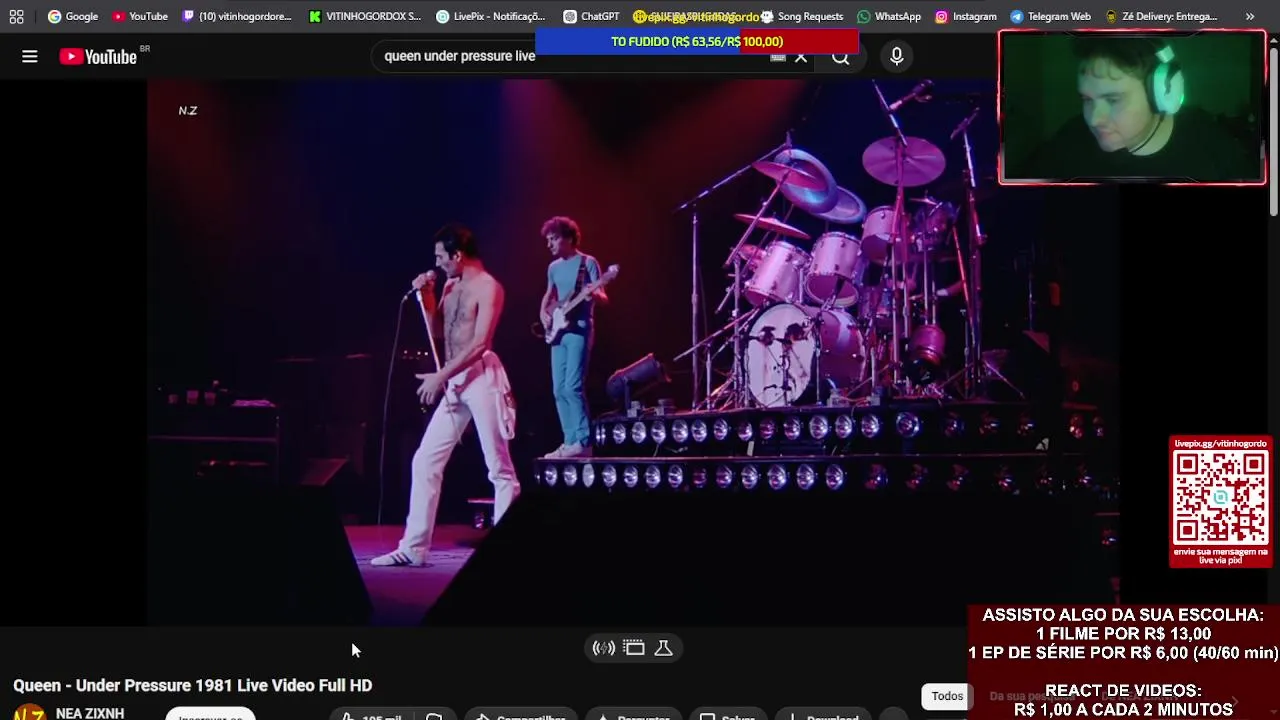
Task: Open the Kick VITINHOGORDOX bookmark
Action: (365, 16)
